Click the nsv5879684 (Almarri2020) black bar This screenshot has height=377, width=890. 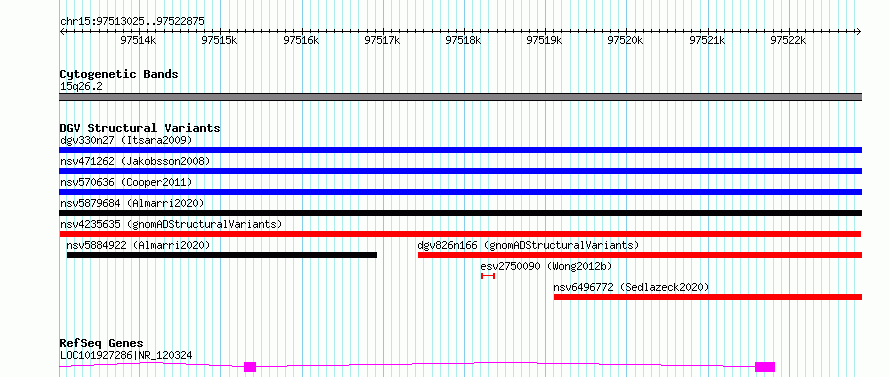[460, 213]
